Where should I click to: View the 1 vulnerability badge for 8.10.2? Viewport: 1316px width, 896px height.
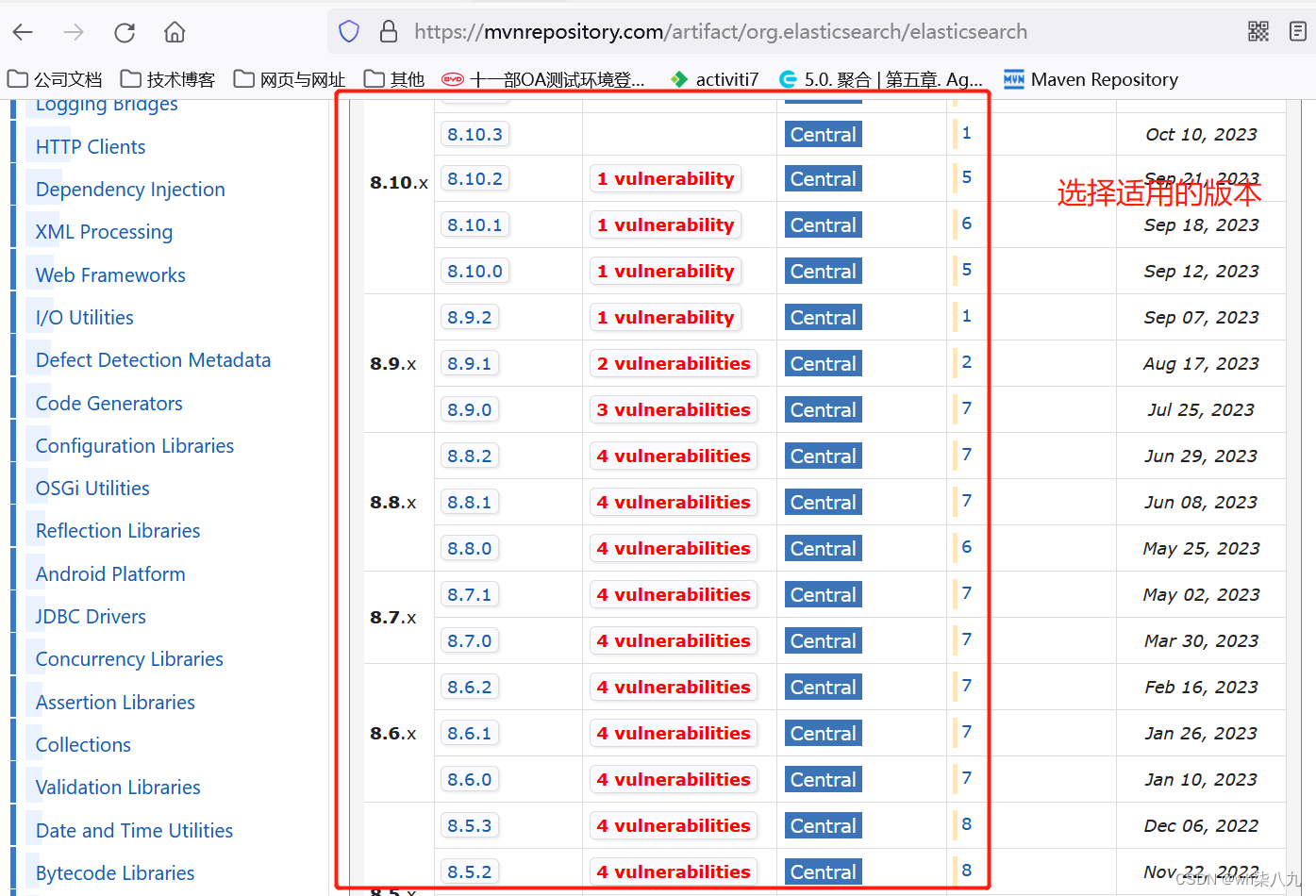pyautogui.click(x=665, y=178)
